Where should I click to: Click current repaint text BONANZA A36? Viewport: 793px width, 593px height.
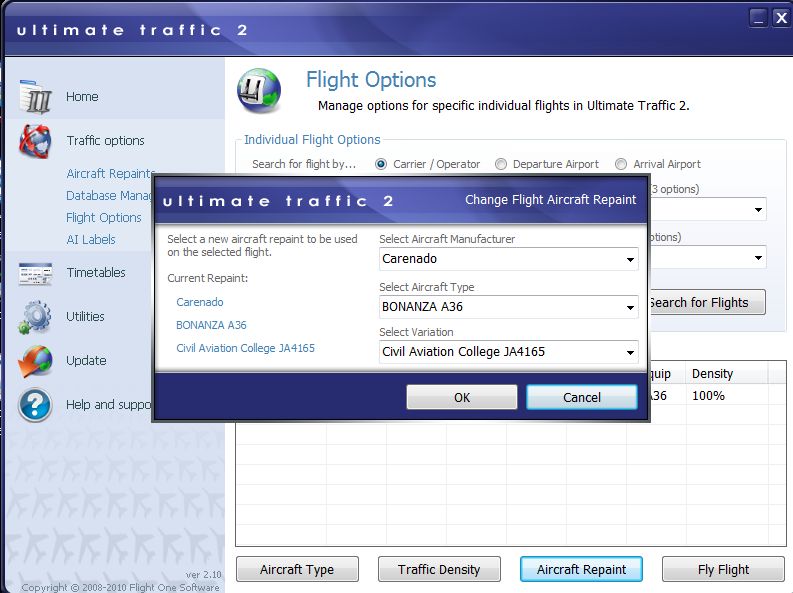211,325
